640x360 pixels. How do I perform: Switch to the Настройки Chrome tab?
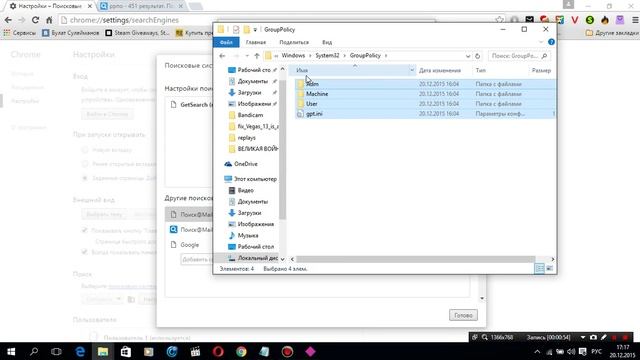click(x=49, y=6)
